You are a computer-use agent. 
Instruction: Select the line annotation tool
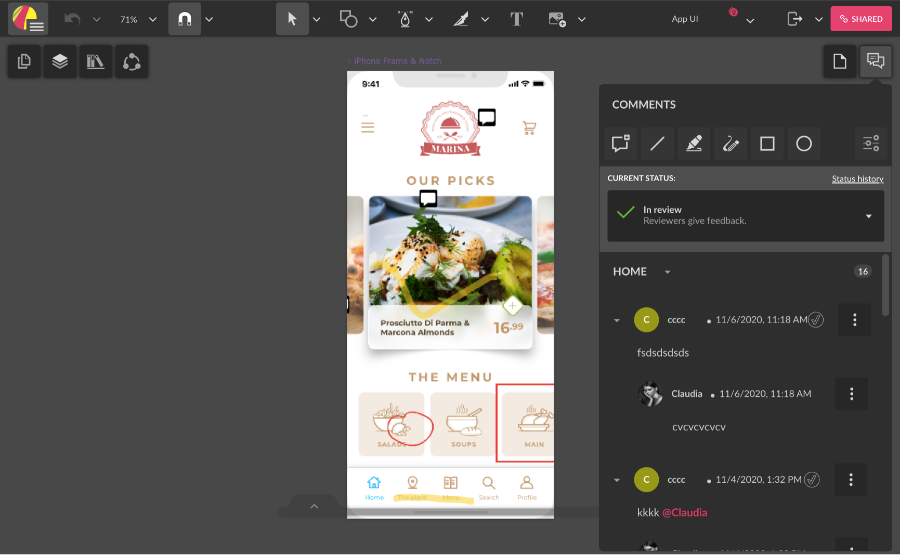pos(657,144)
